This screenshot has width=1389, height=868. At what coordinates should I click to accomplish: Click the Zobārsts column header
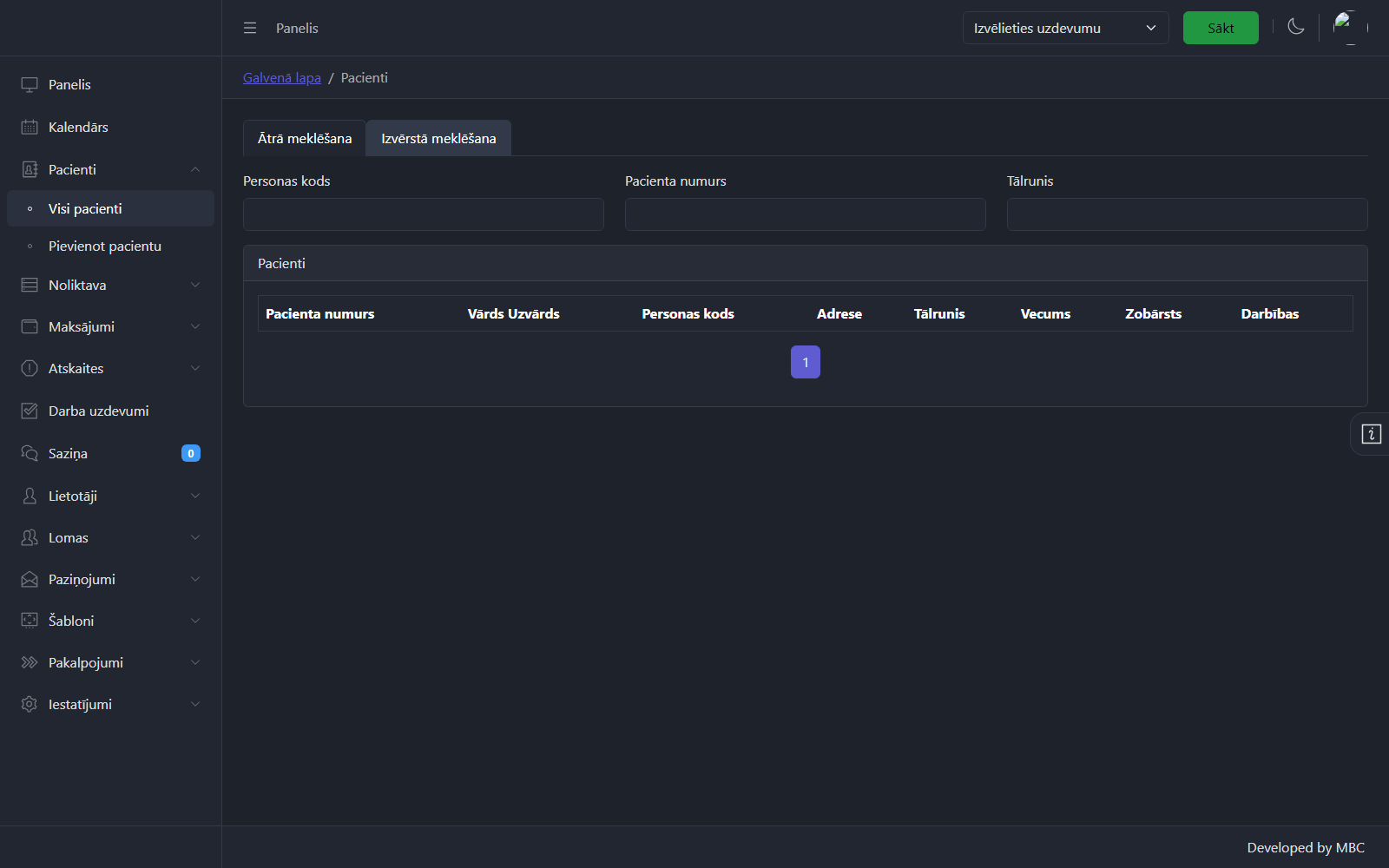click(1154, 313)
